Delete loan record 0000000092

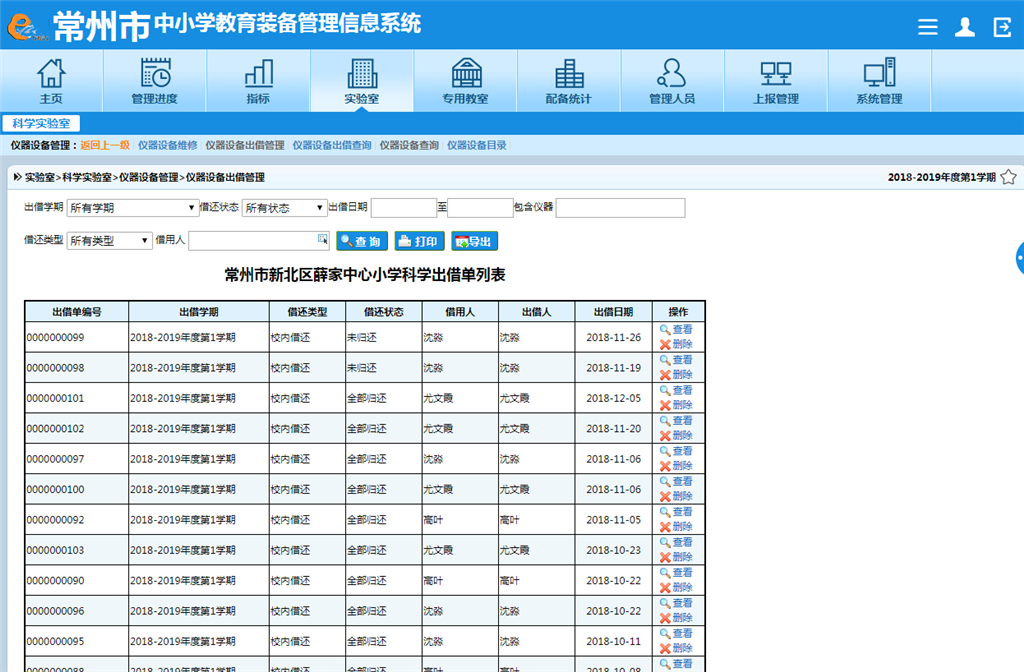point(677,527)
